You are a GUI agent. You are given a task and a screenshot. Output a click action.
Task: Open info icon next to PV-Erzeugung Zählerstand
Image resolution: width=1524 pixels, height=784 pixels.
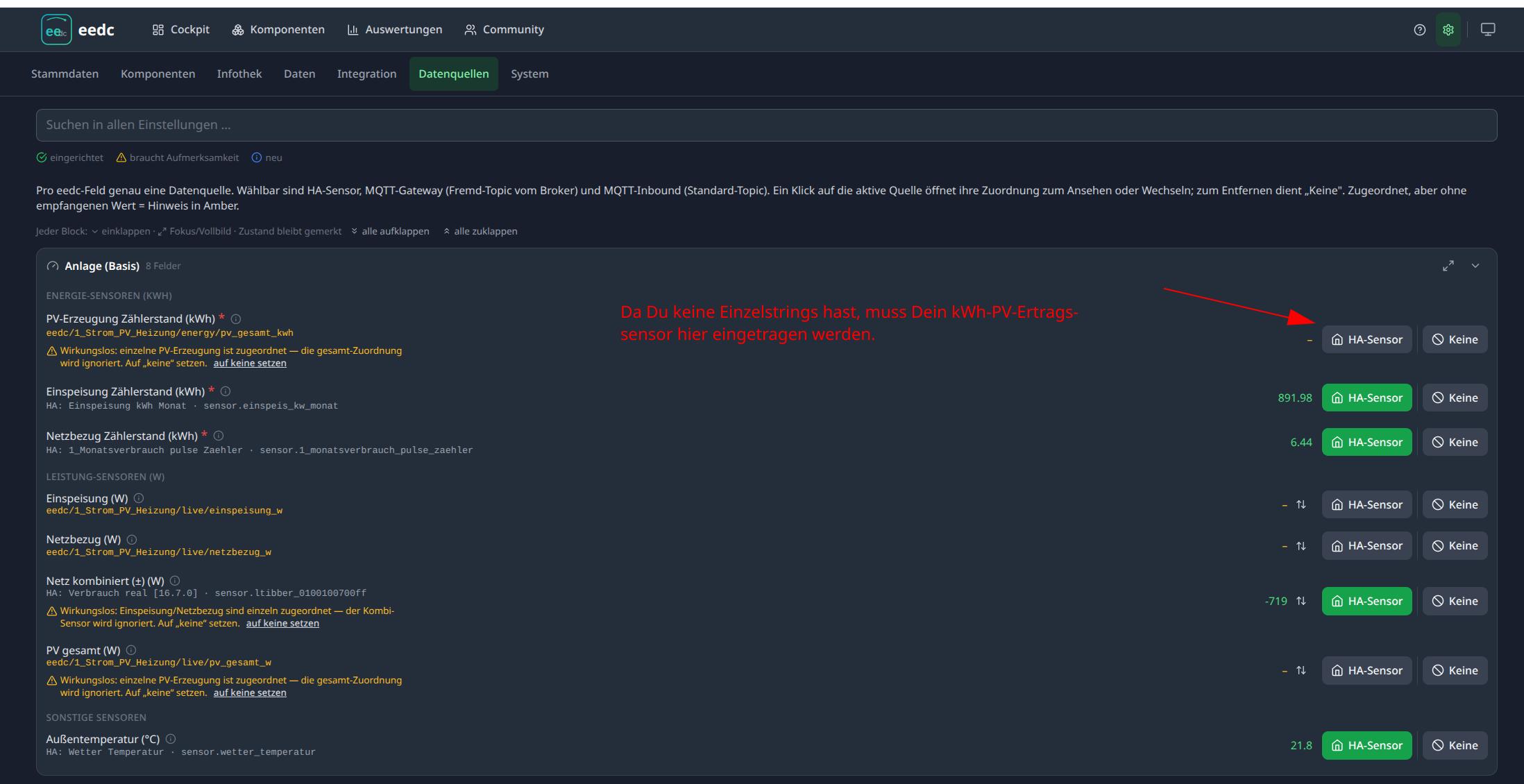click(236, 319)
